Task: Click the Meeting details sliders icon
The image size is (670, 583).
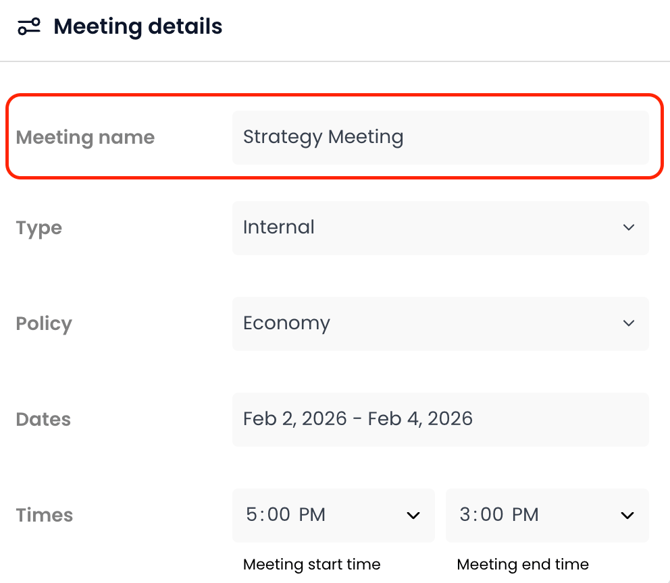Action: (x=29, y=27)
